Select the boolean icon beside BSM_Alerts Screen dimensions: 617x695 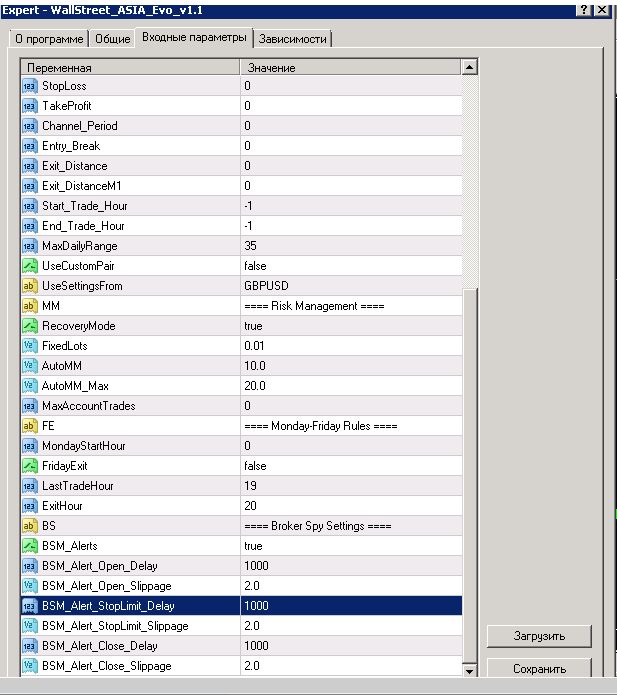point(30,546)
